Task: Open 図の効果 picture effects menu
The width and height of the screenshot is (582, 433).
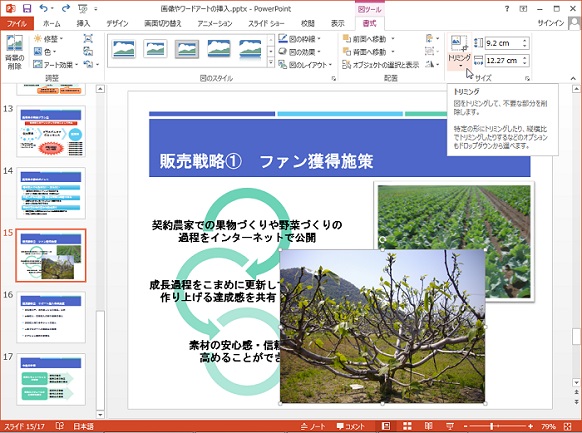Action: coord(300,52)
